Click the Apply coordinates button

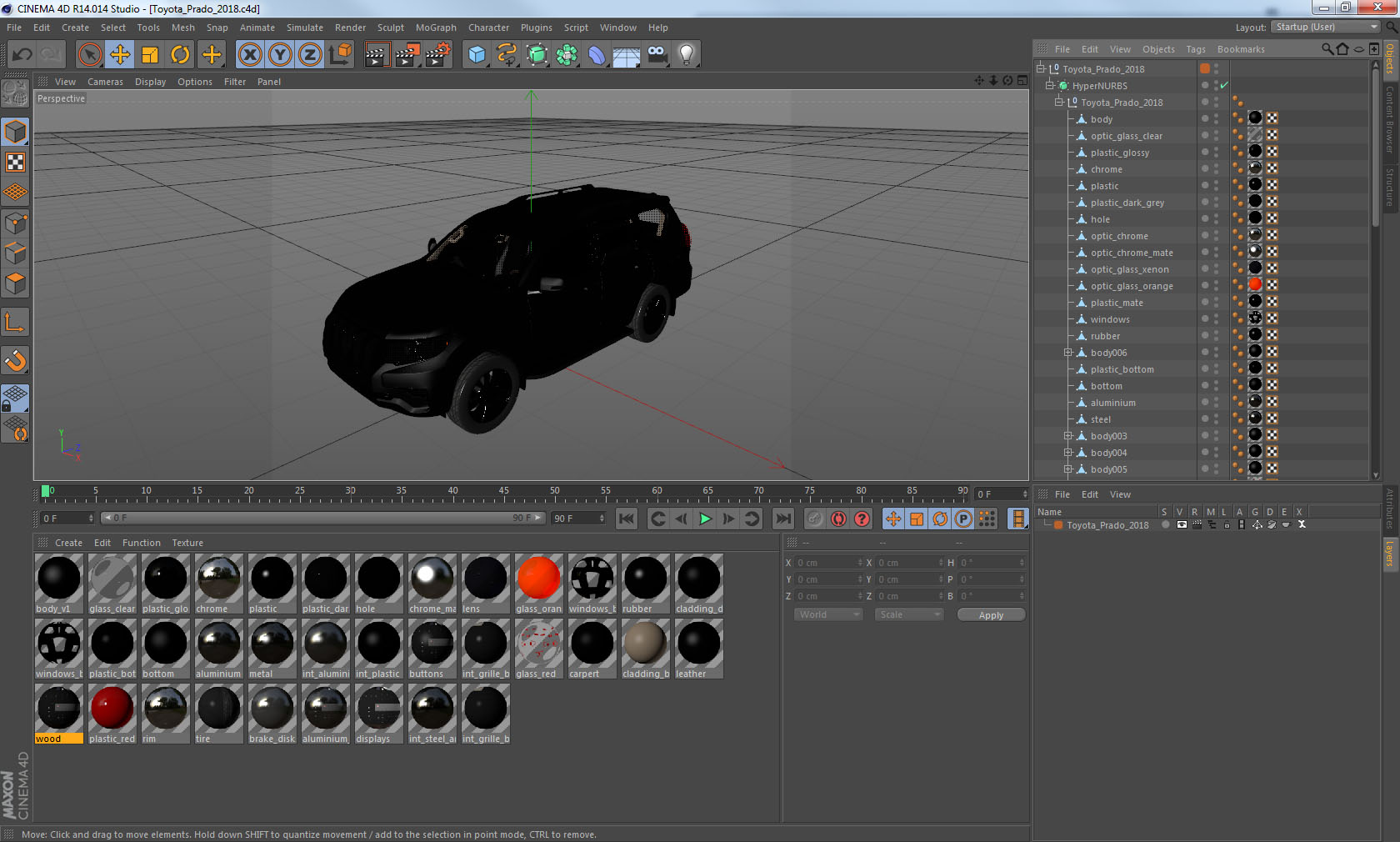point(991,615)
